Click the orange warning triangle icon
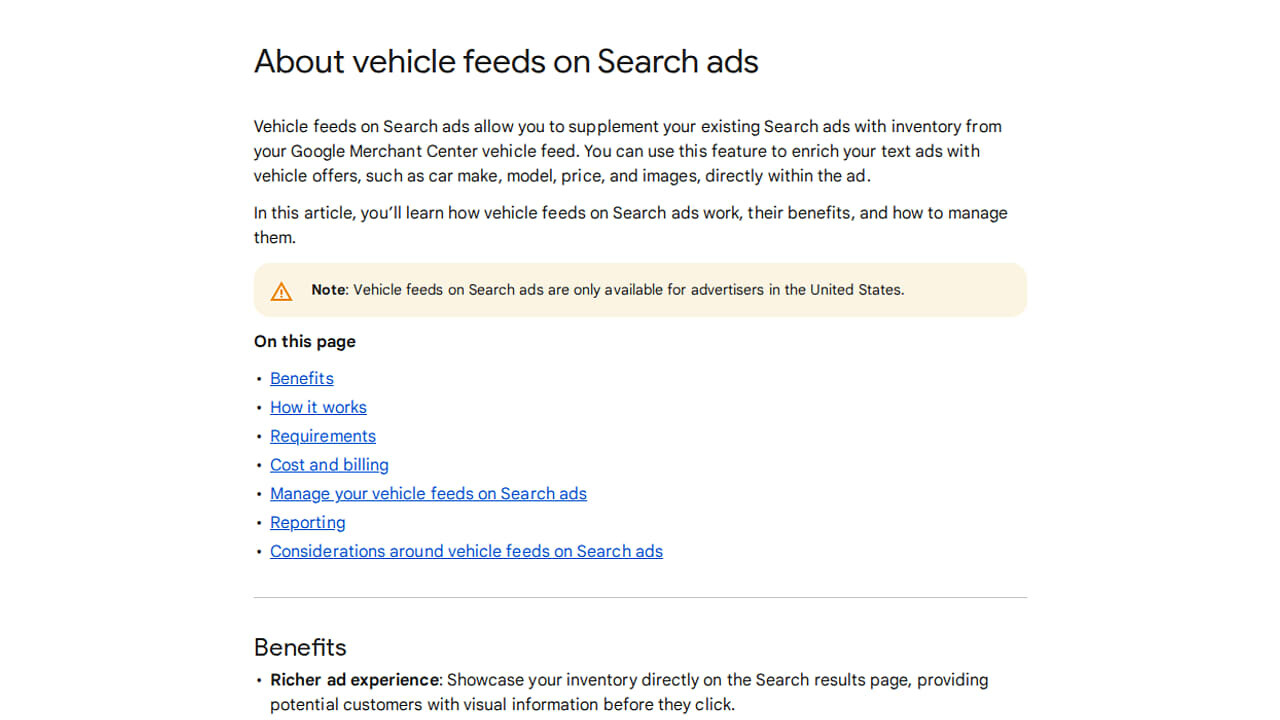 click(281, 291)
